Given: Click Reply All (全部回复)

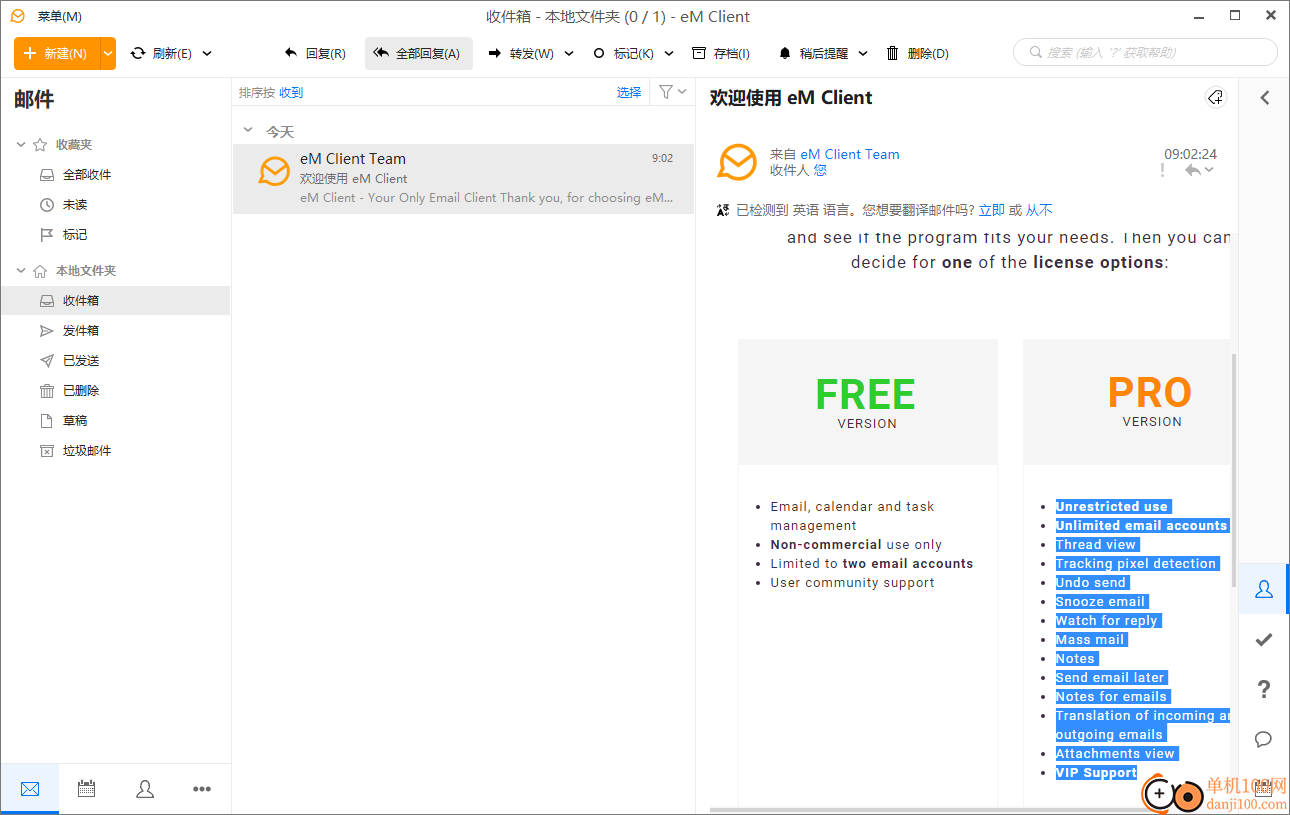Looking at the screenshot, I should click(x=418, y=54).
